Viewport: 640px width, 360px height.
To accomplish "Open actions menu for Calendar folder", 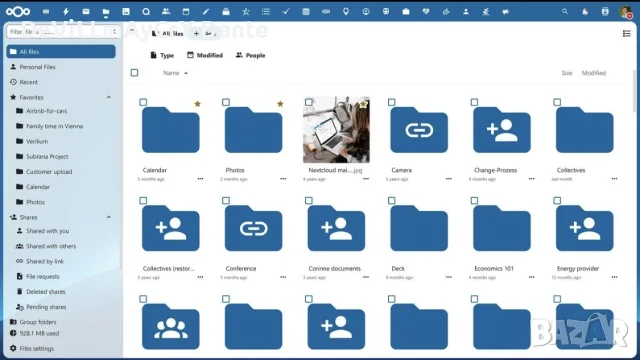I will (200, 179).
